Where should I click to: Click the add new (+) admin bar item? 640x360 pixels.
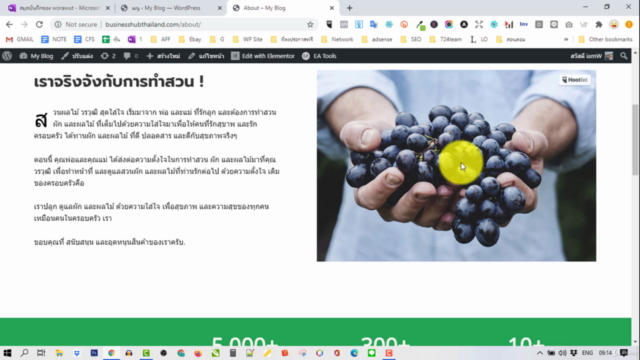163,56
